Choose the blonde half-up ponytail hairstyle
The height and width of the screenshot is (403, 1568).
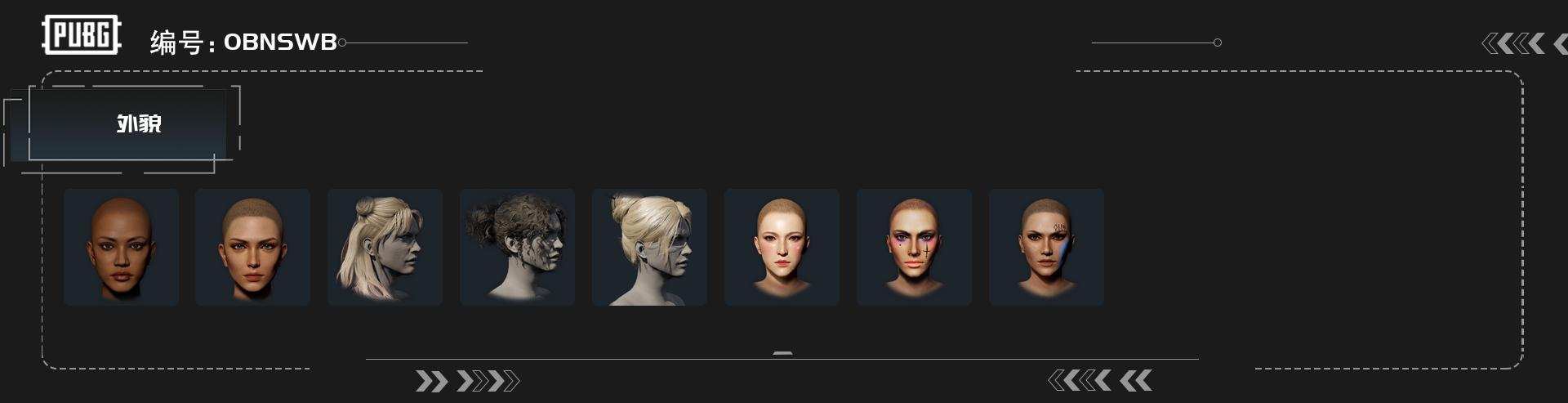coord(385,247)
